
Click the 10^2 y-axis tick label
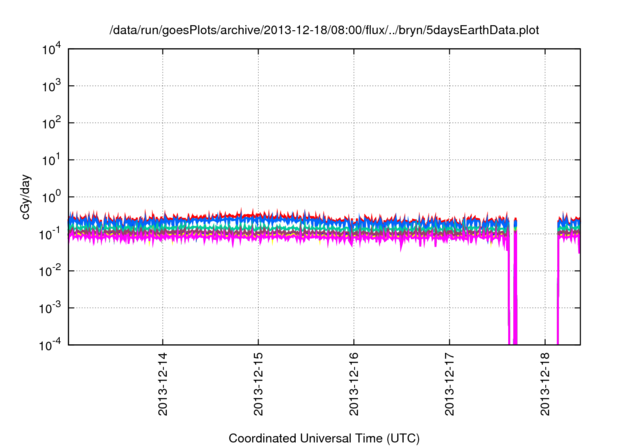coord(51,123)
